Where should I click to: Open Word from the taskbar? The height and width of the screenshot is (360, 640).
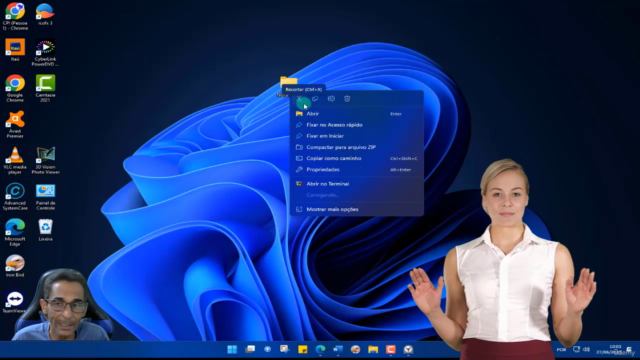point(338,349)
